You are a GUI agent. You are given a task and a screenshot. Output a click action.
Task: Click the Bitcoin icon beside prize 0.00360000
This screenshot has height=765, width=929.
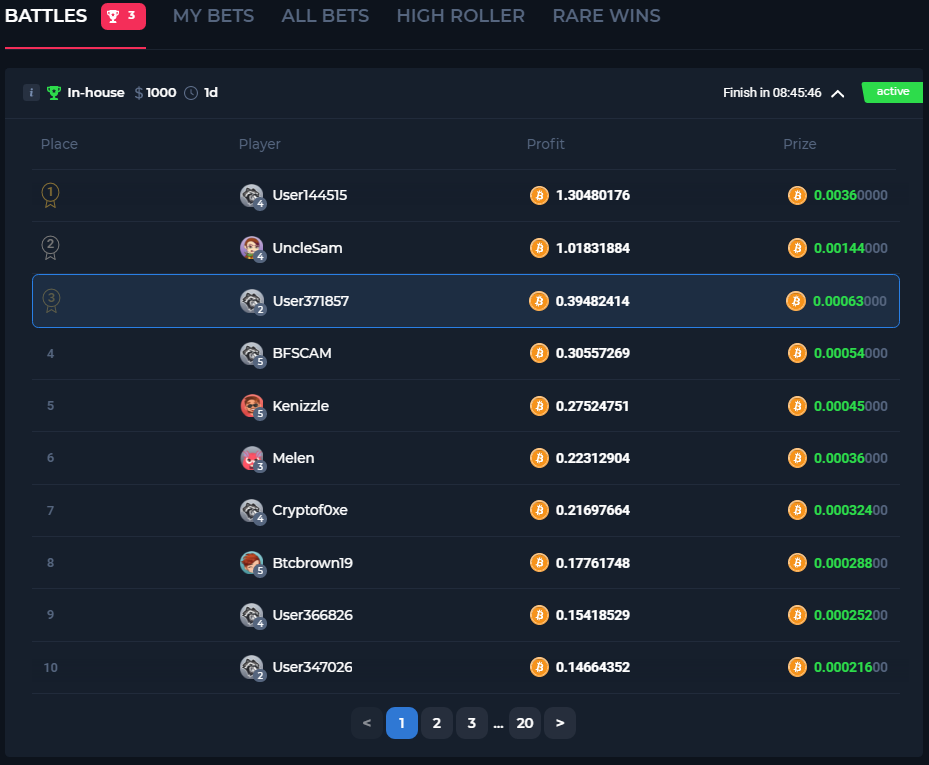coord(797,196)
